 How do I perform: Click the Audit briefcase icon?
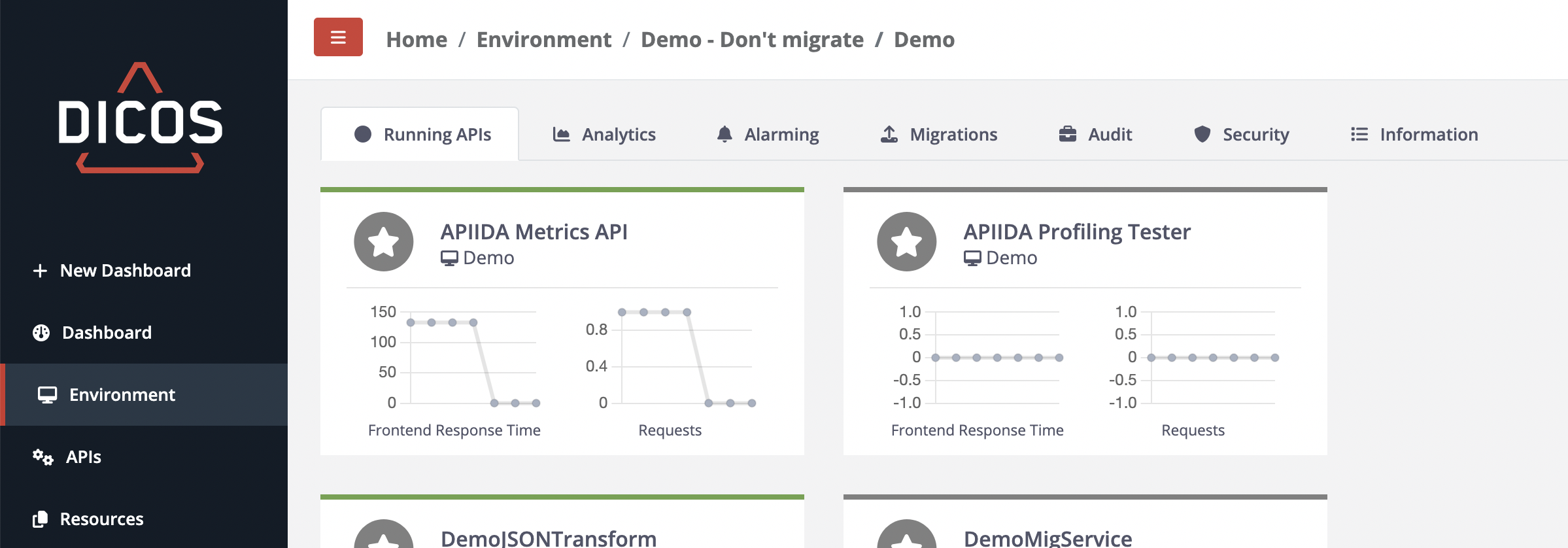(1067, 135)
